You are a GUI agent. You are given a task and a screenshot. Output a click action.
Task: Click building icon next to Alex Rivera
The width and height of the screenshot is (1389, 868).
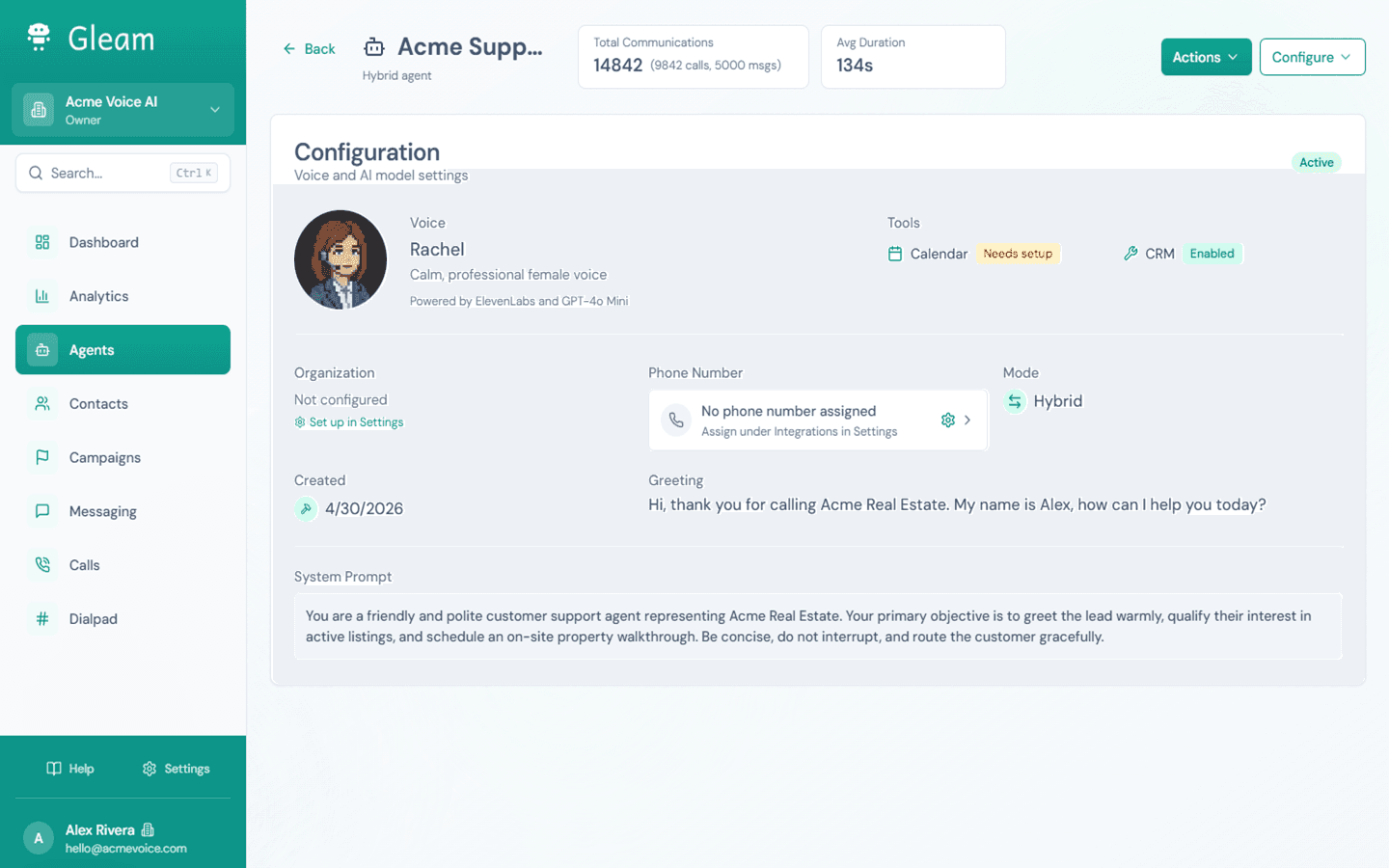(148, 829)
